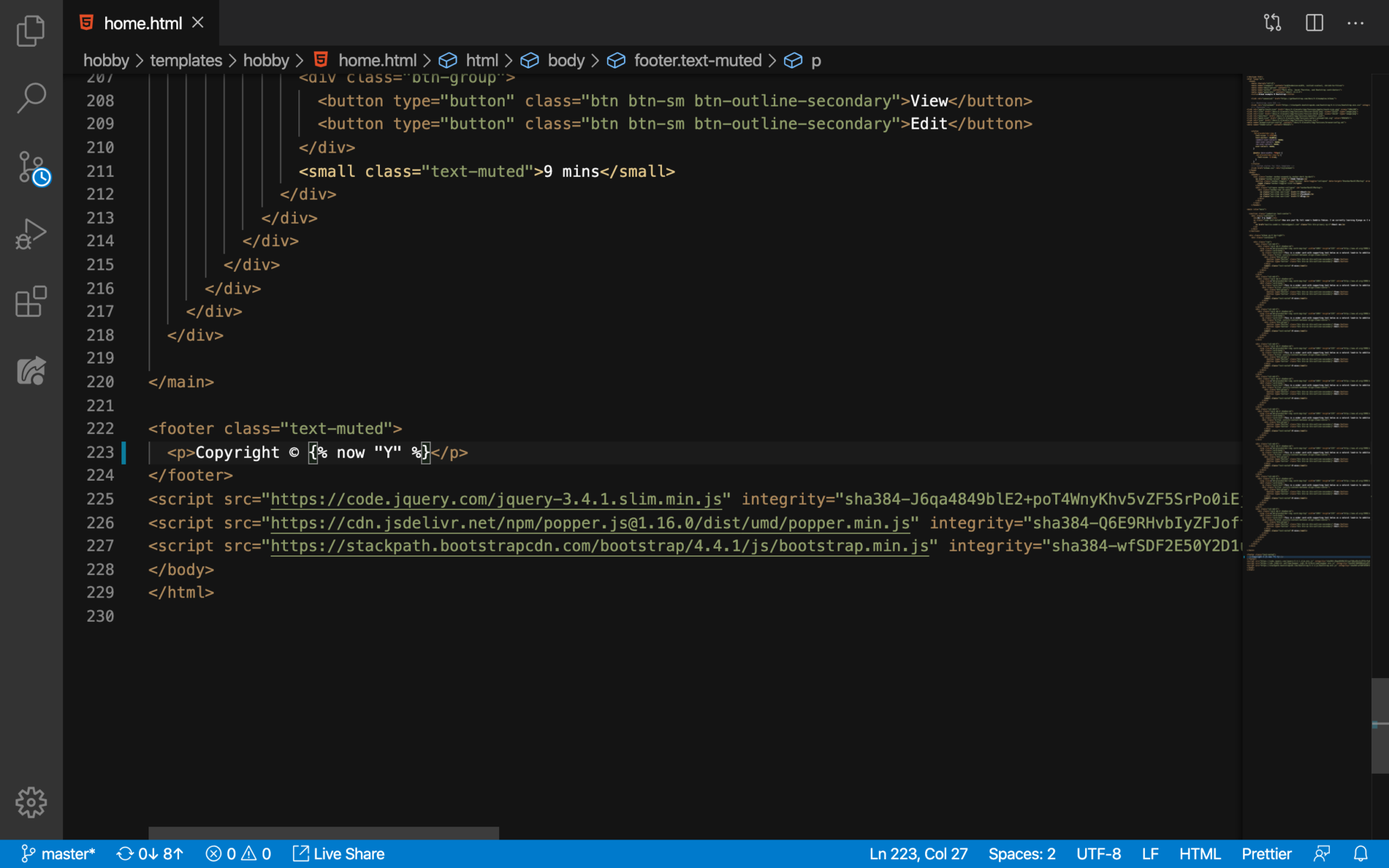The image size is (1389, 868).
Task: Open changes compare icon in editor toolbar
Action: [x=1272, y=22]
